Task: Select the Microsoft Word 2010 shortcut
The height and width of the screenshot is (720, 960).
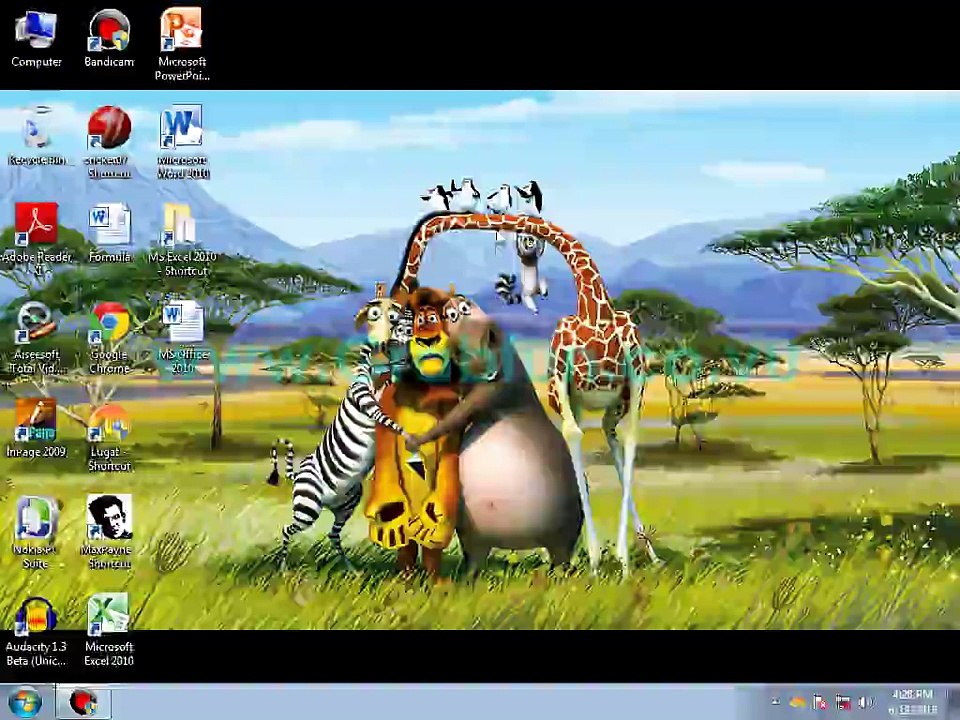Action: point(182,142)
